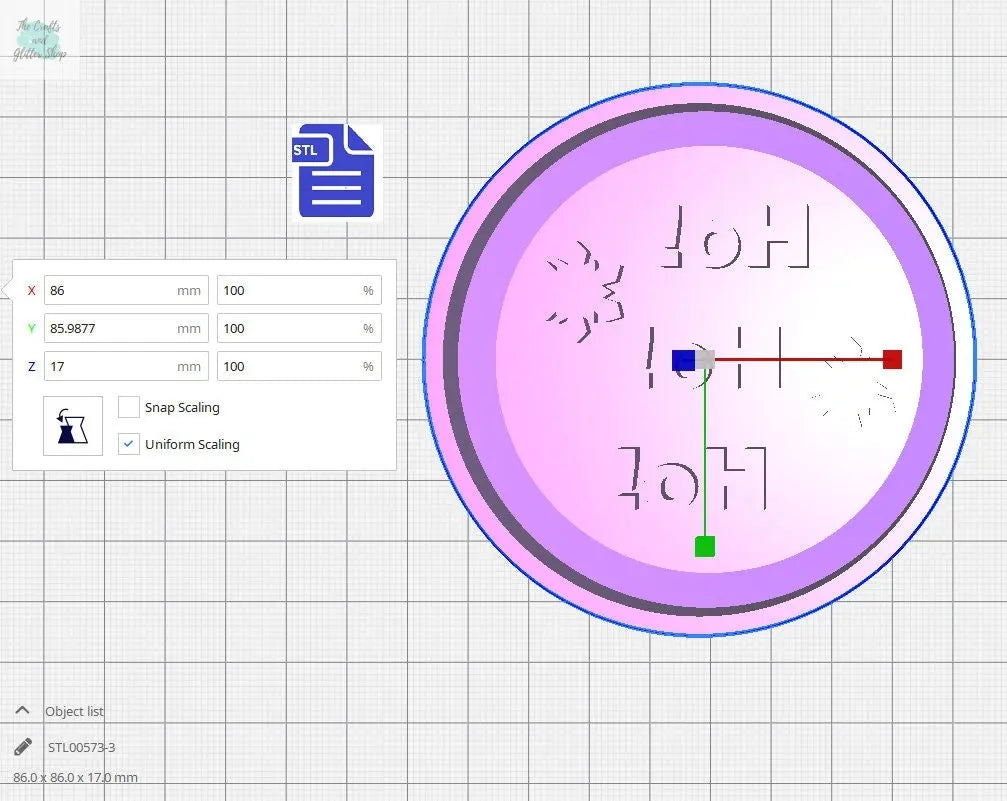Screen dimensions: 1007x801
Task: Disable the Uniform Scaling checkbox
Action: pyautogui.click(x=129, y=444)
